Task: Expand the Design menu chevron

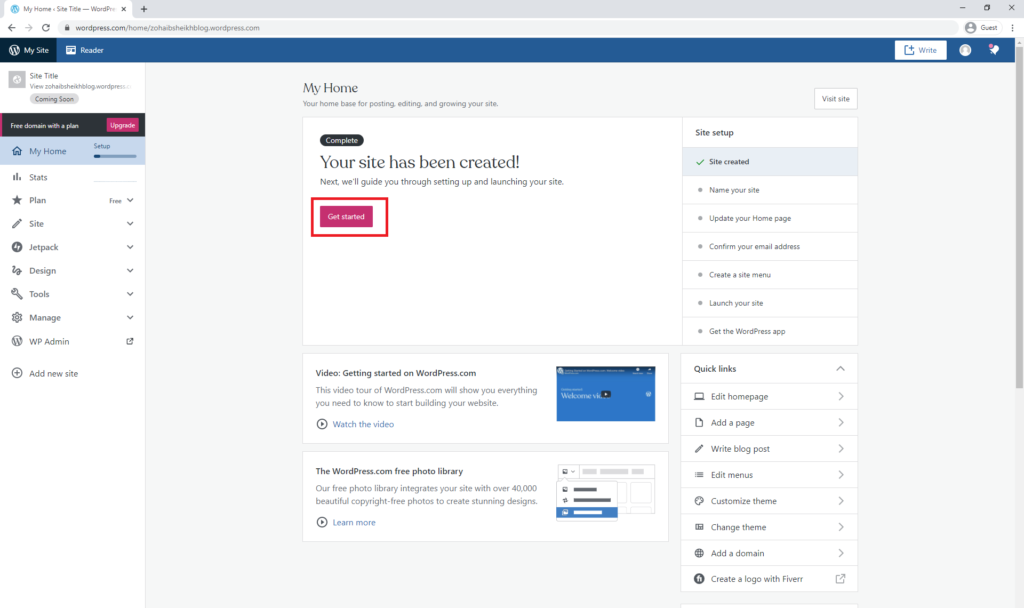Action: point(130,270)
